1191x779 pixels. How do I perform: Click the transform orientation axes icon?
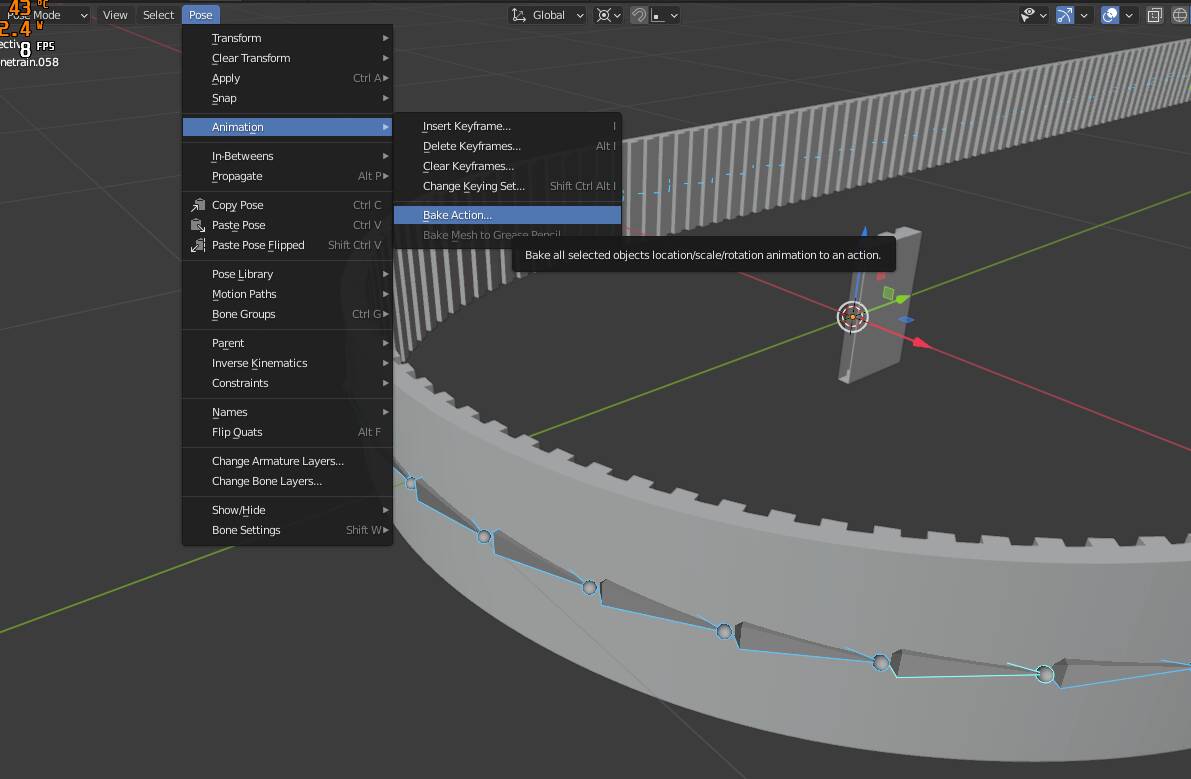pyautogui.click(x=518, y=15)
